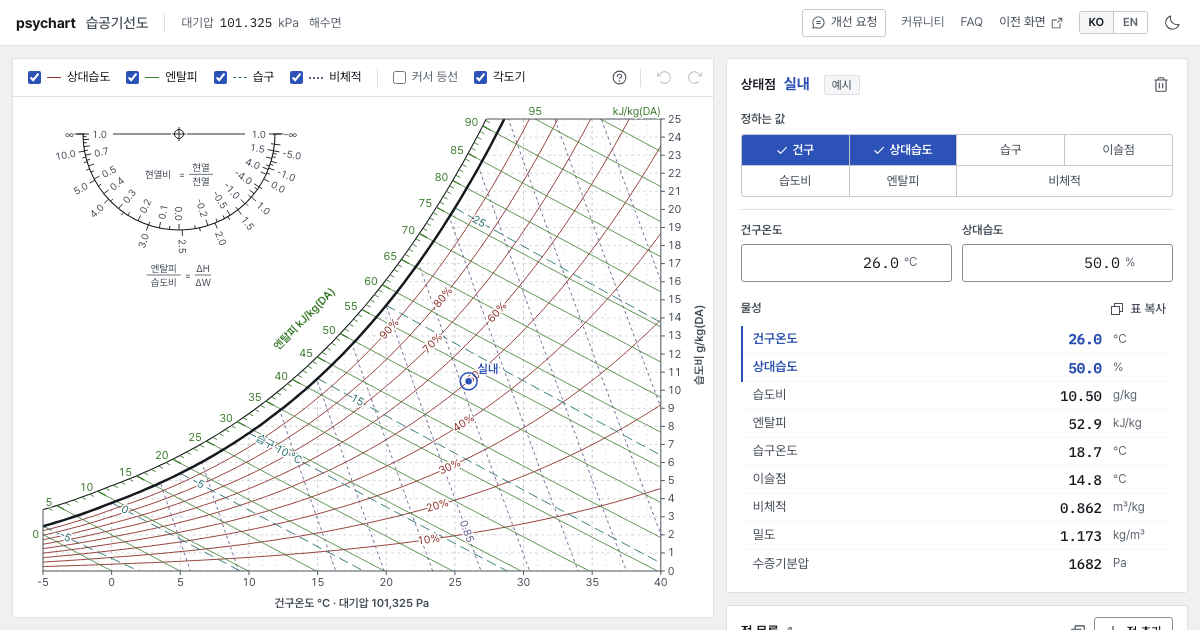Click the 밀도 1.173 kg/m³ property row
This screenshot has height=630, width=1200.
[x=956, y=535]
